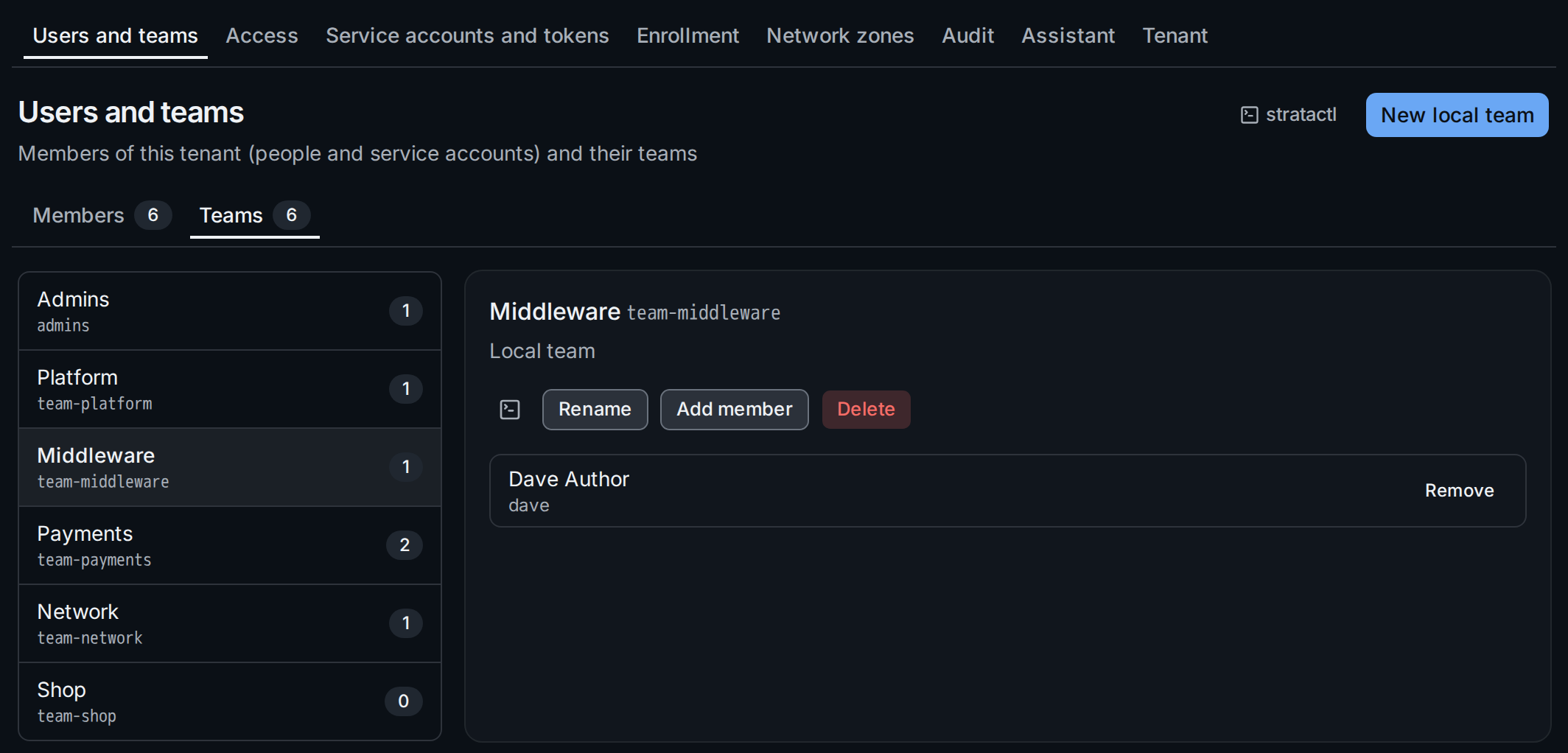Select the Platform team row

click(230, 389)
